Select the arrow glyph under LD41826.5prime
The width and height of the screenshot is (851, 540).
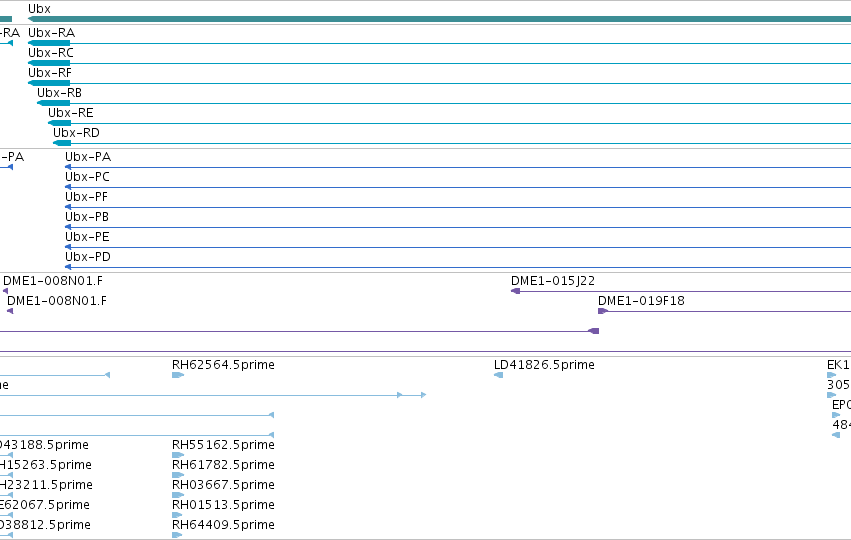[498, 375]
